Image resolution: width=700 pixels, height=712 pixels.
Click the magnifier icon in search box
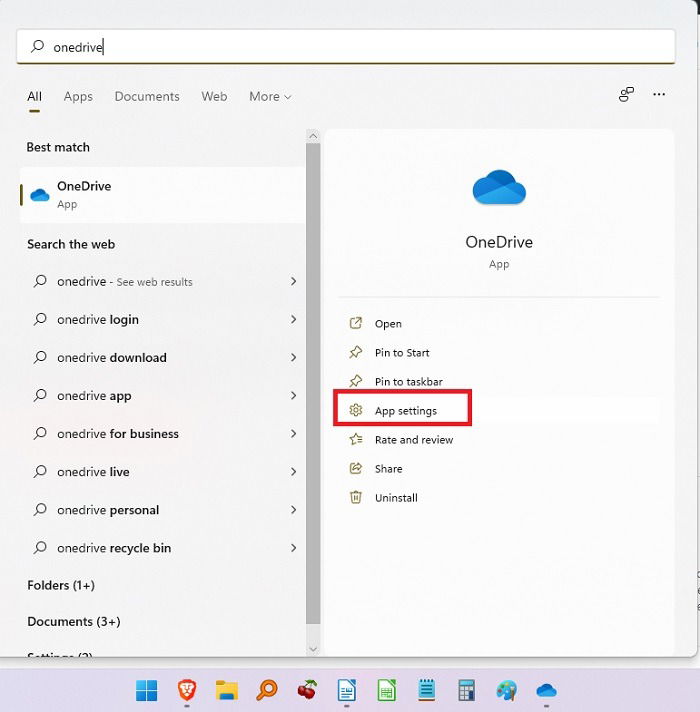point(38,46)
